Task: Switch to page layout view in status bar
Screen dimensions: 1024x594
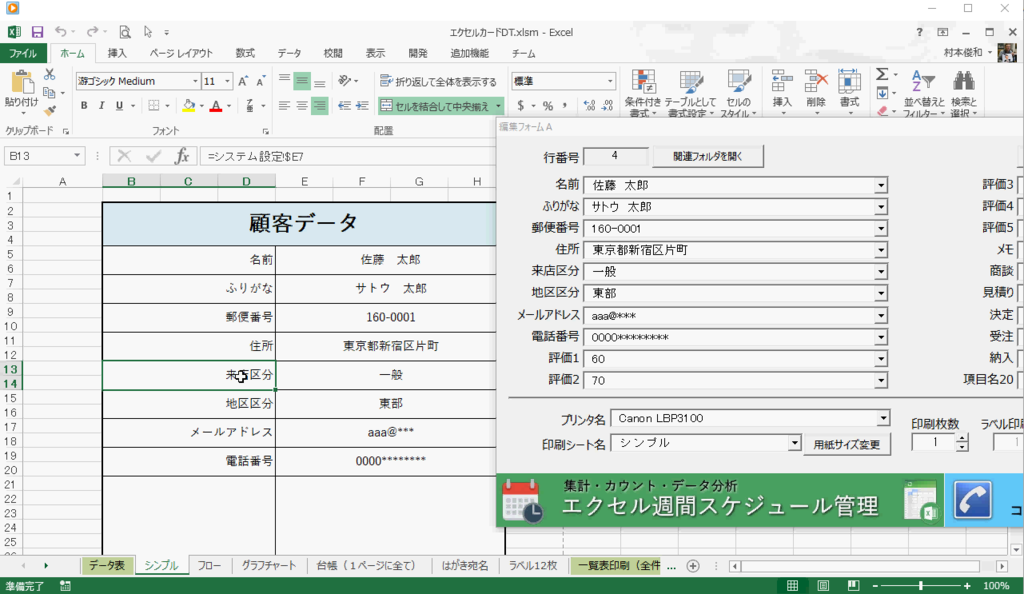Action: click(823, 586)
